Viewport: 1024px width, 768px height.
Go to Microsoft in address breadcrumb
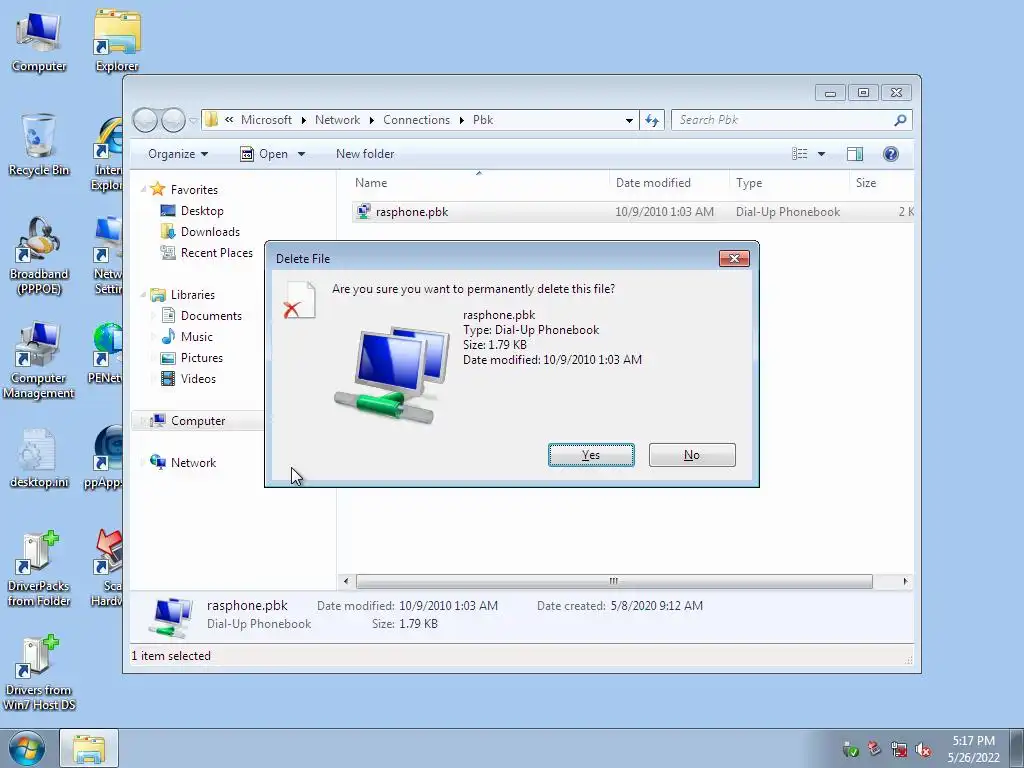click(x=266, y=120)
